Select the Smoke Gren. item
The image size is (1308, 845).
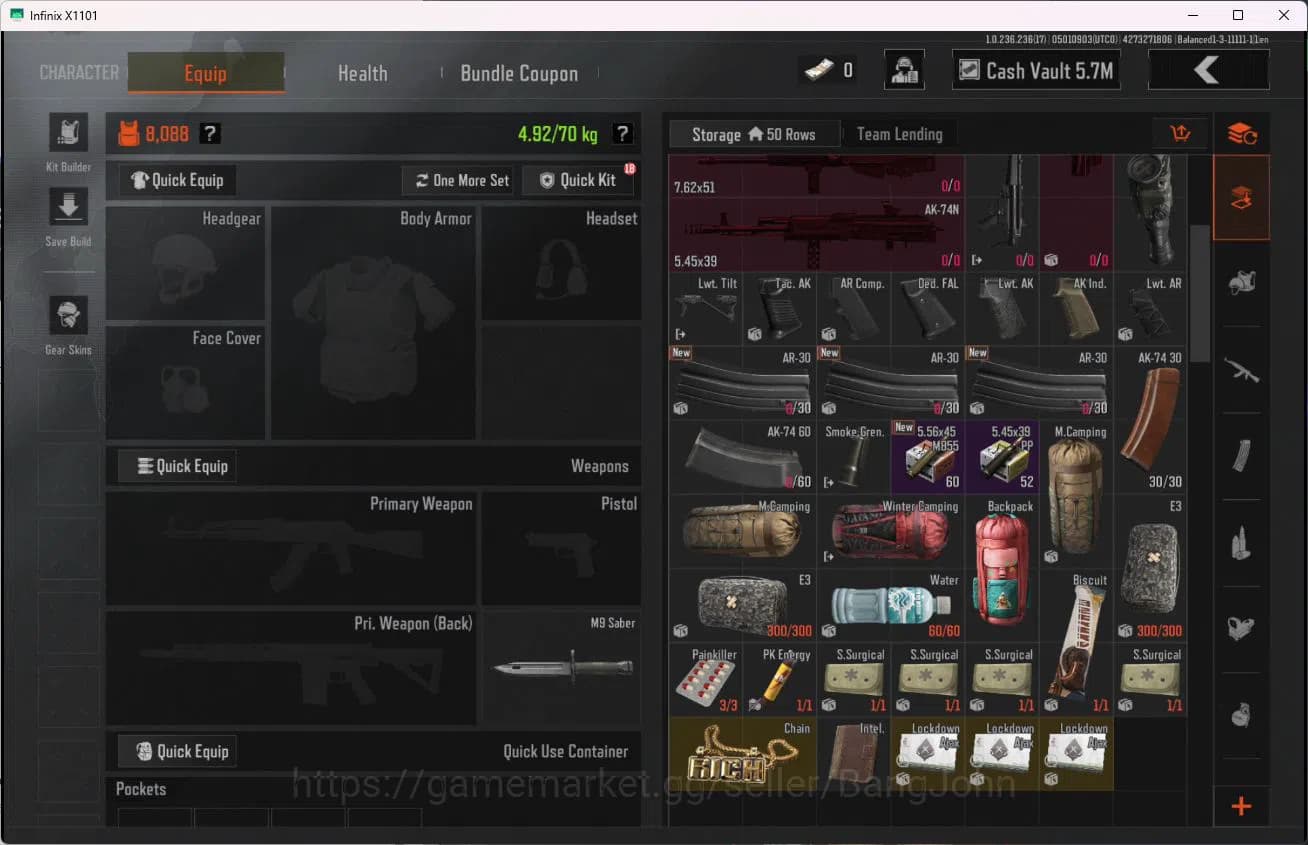(x=854, y=457)
